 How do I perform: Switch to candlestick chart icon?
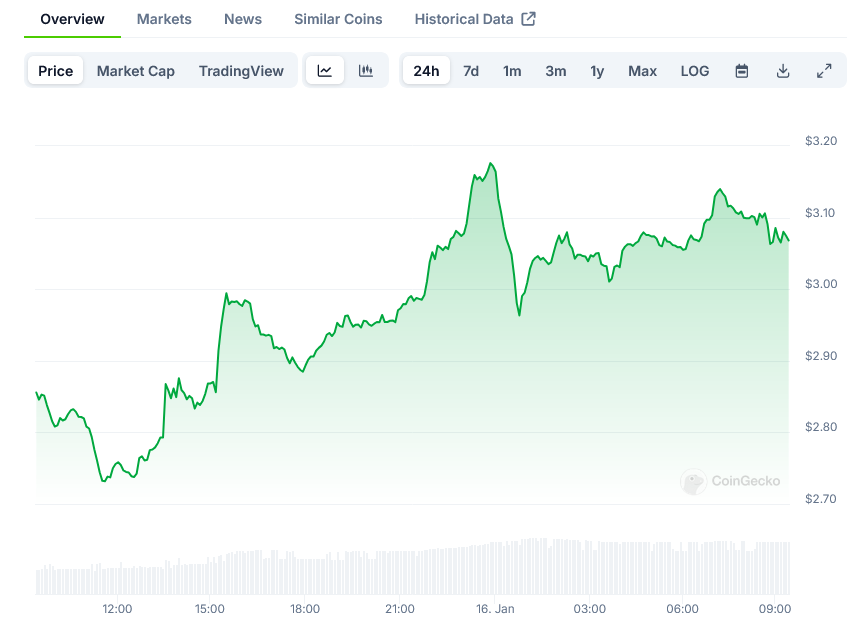coord(366,71)
